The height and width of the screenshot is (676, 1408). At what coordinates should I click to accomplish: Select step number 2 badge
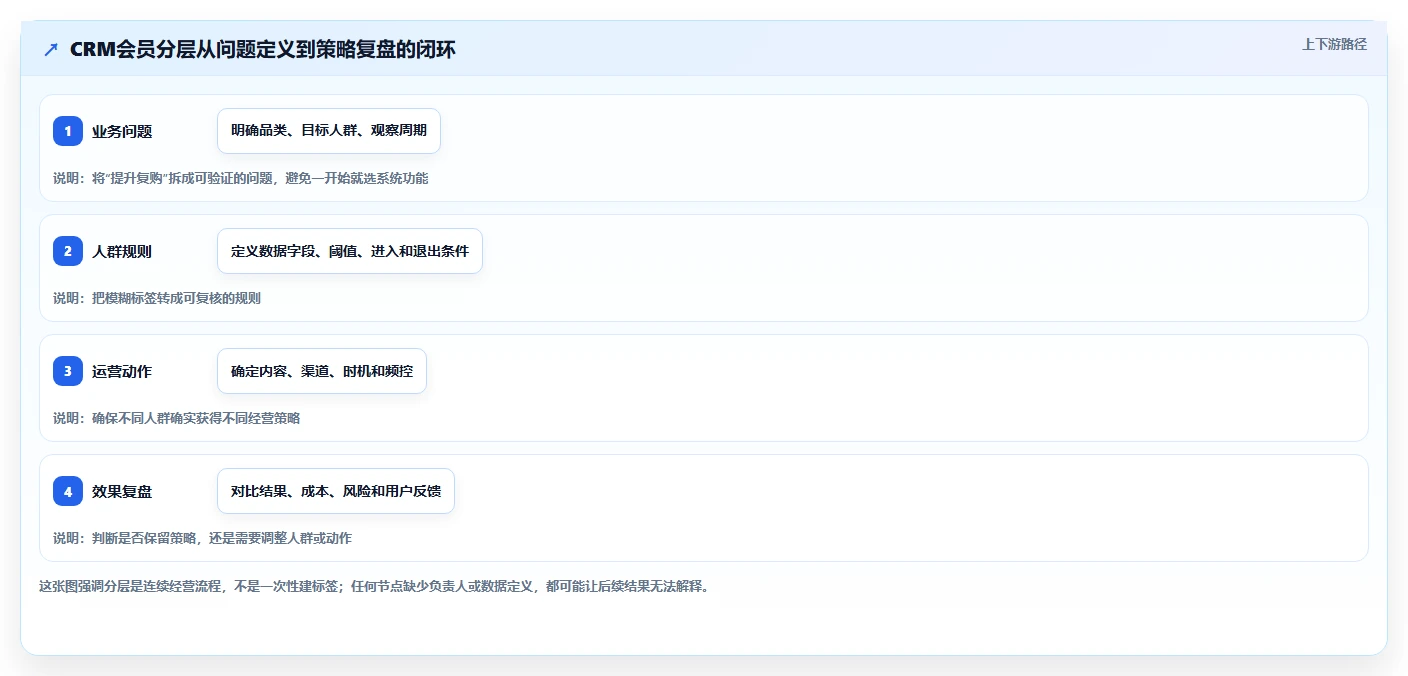[68, 251]
